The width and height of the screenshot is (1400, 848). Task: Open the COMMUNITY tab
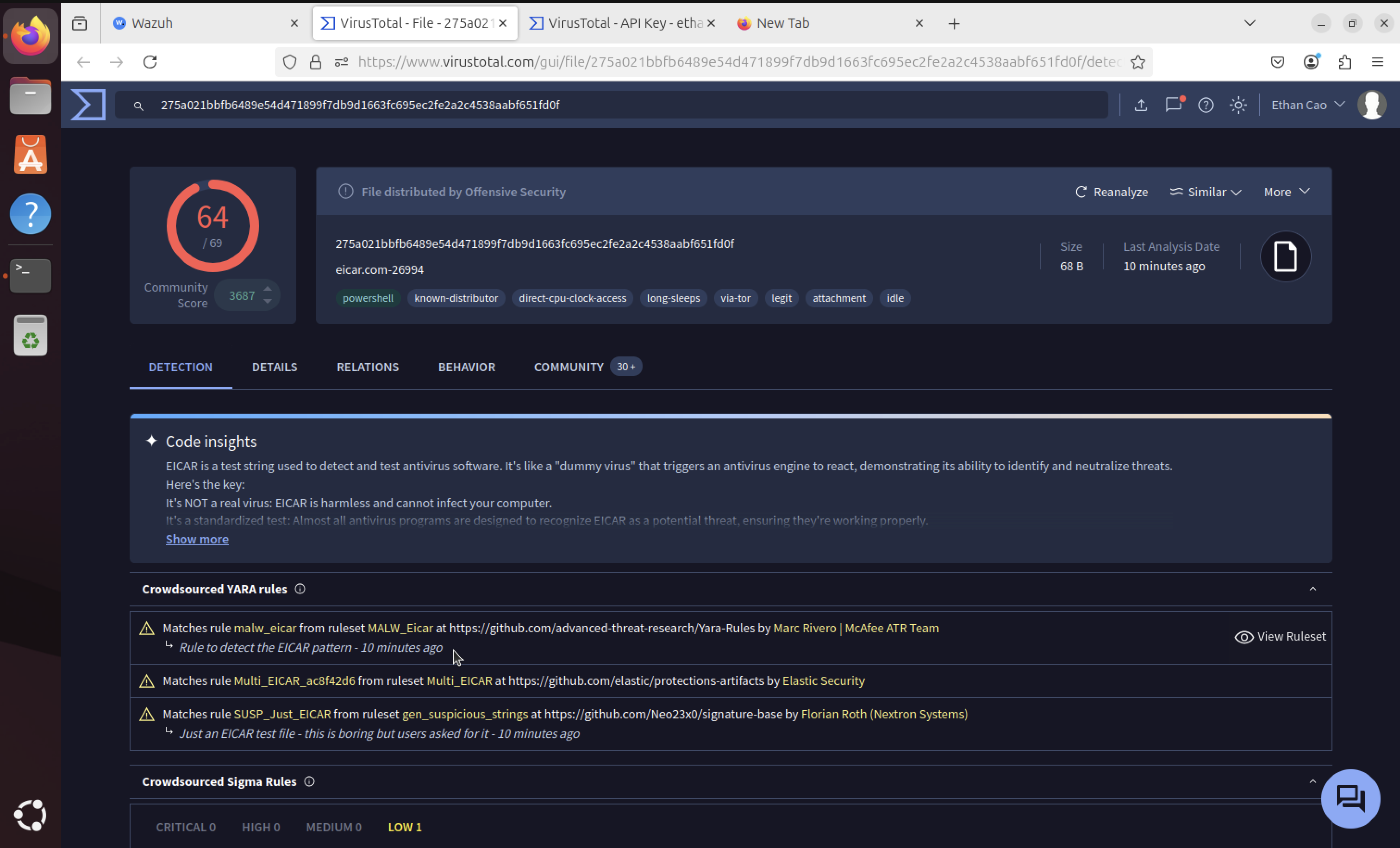[568, 367]
